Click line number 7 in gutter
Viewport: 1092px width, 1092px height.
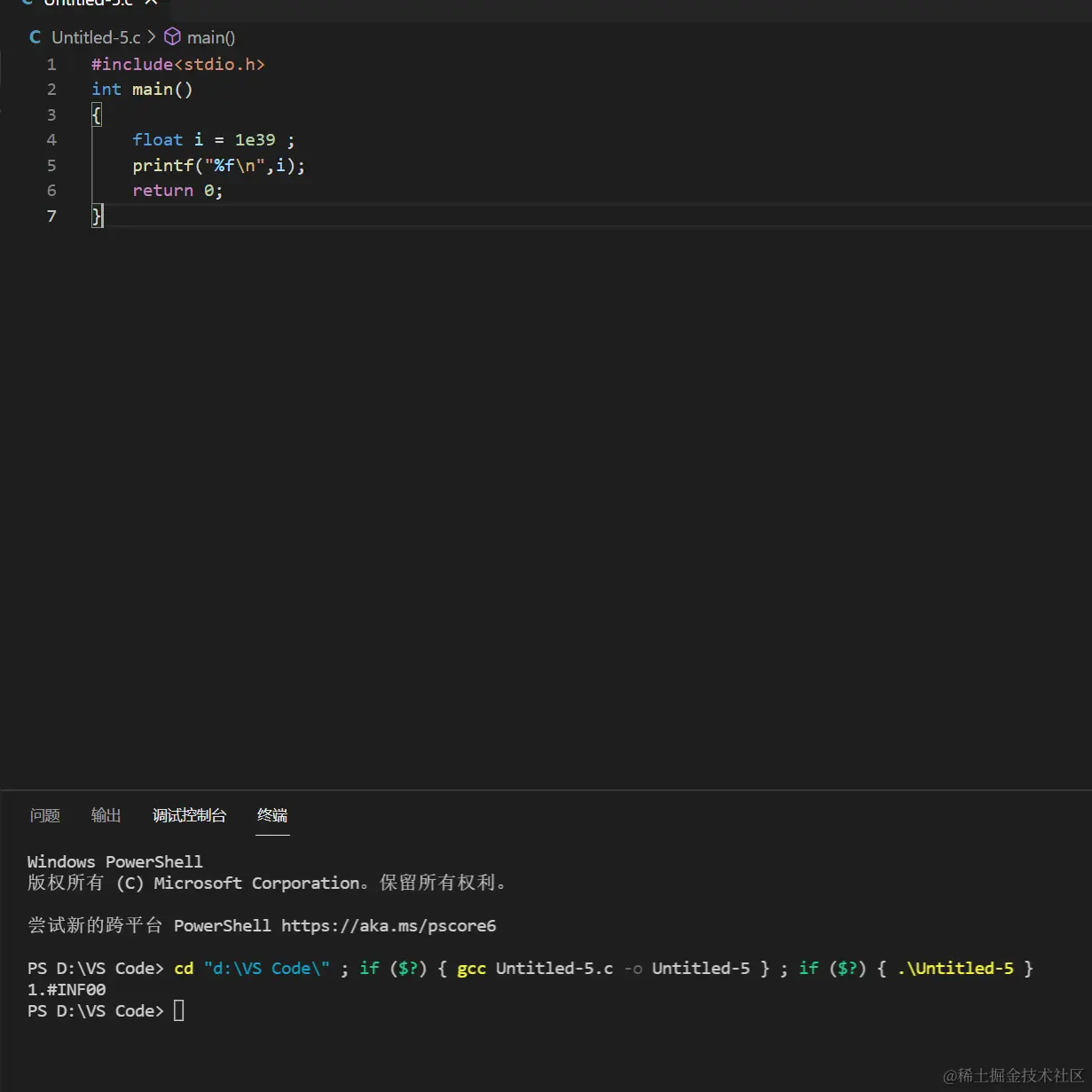[x=51, y=216]
